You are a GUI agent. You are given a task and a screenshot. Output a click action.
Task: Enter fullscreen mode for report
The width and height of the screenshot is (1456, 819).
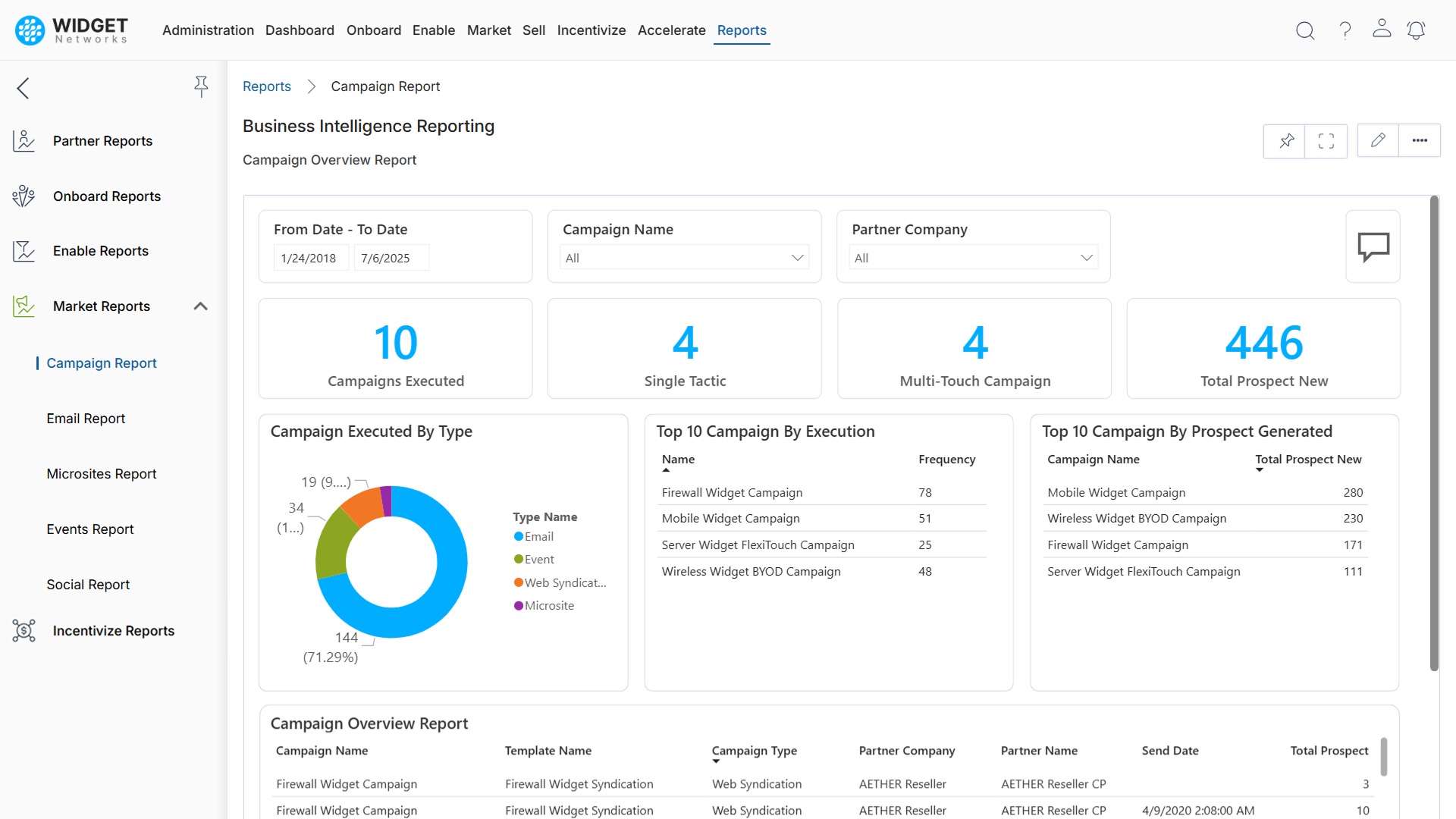[x=1326, y=141]
